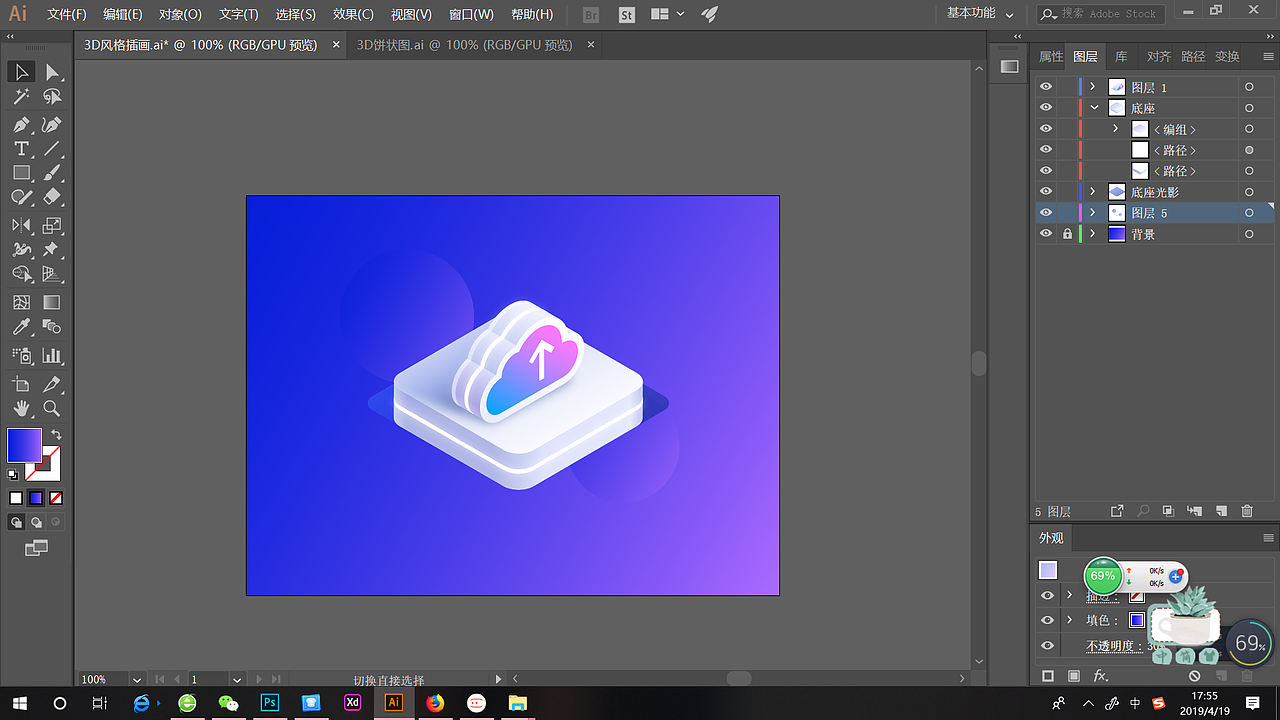The image size is (1280, 720).
Task: Delete selected layer with trash icon in Layers panel
Action: 1247,511
